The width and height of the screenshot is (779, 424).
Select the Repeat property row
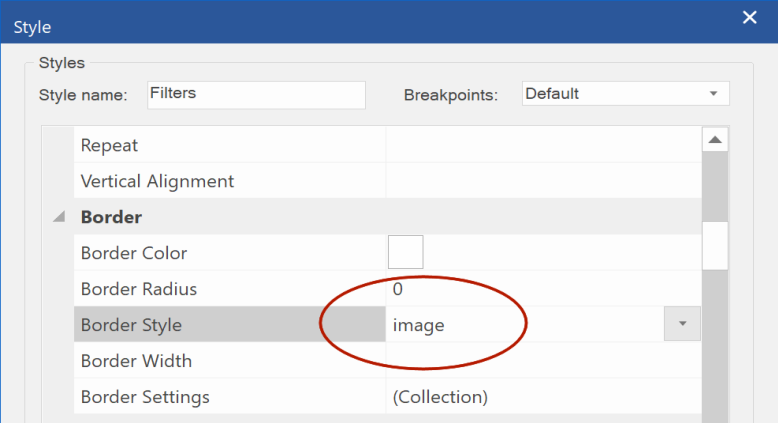388,145
